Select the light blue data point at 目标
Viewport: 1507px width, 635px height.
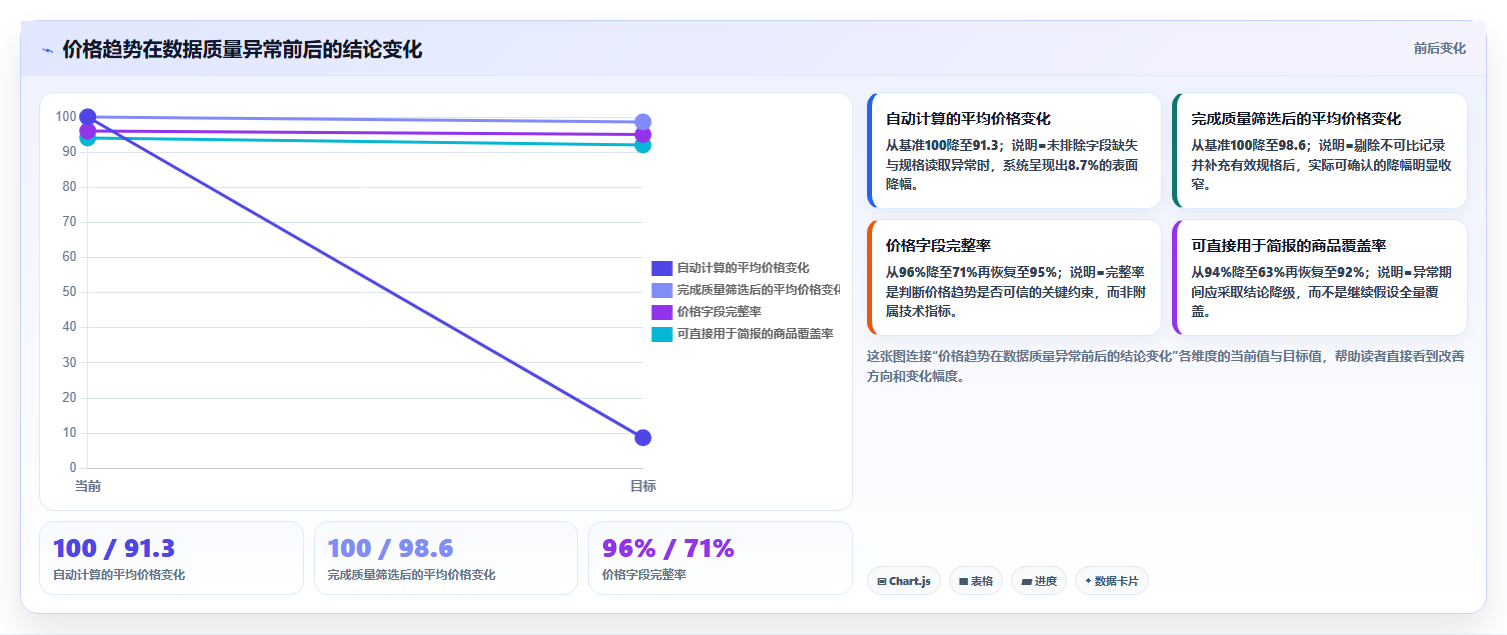pos(643,122)
